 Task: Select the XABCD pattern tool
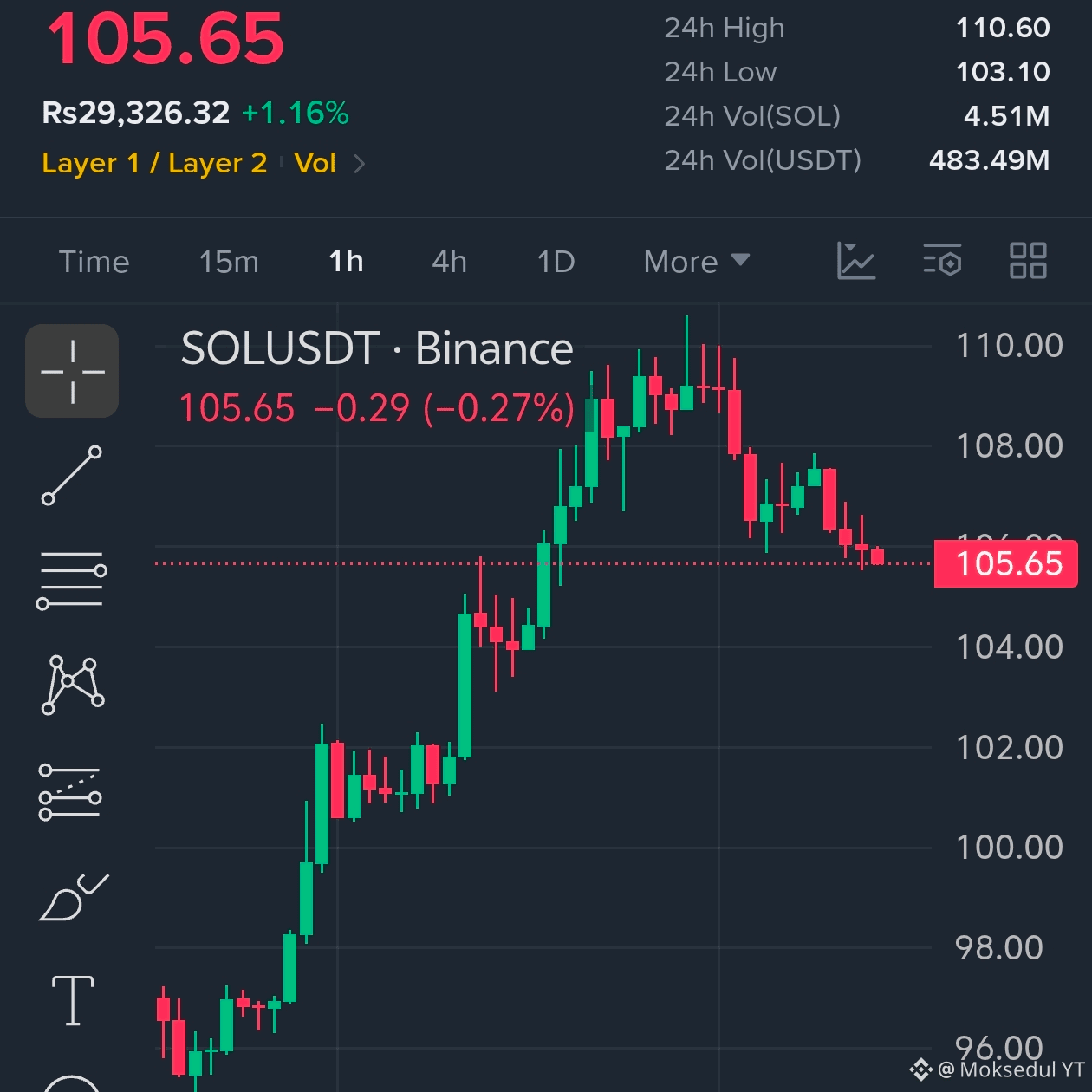pos(73,686)
